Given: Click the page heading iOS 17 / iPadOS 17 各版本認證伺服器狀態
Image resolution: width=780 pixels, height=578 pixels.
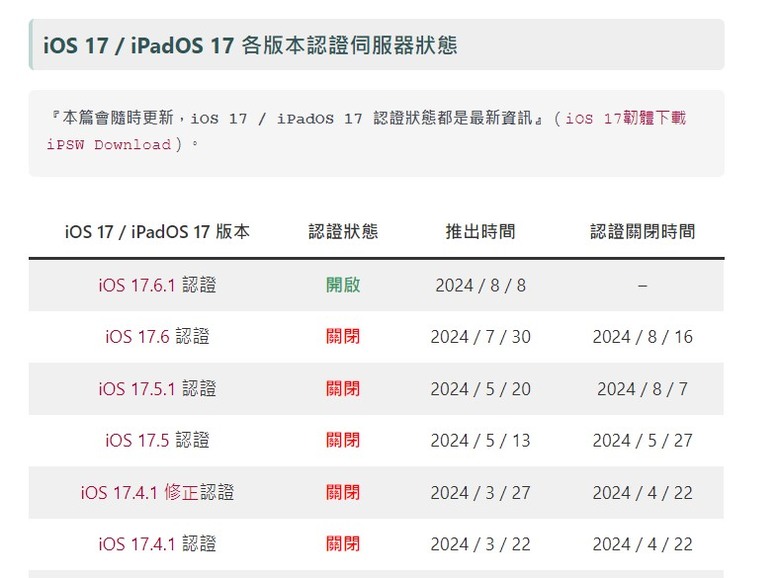Looking at the screenshot, I should 250,45.
